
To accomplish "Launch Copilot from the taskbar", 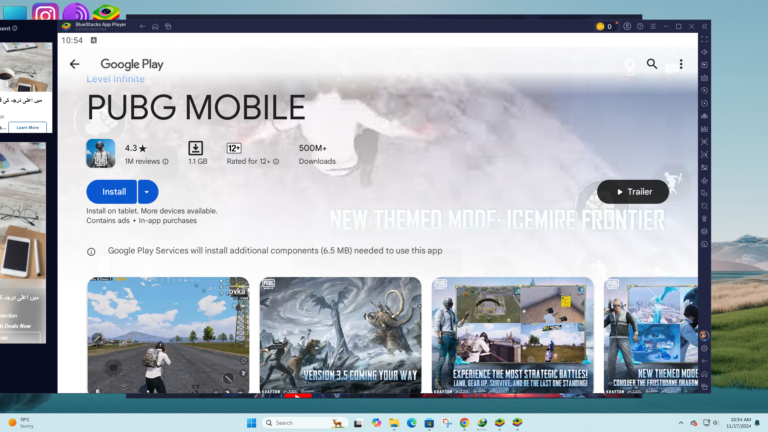I will click(x=376, y=423).
